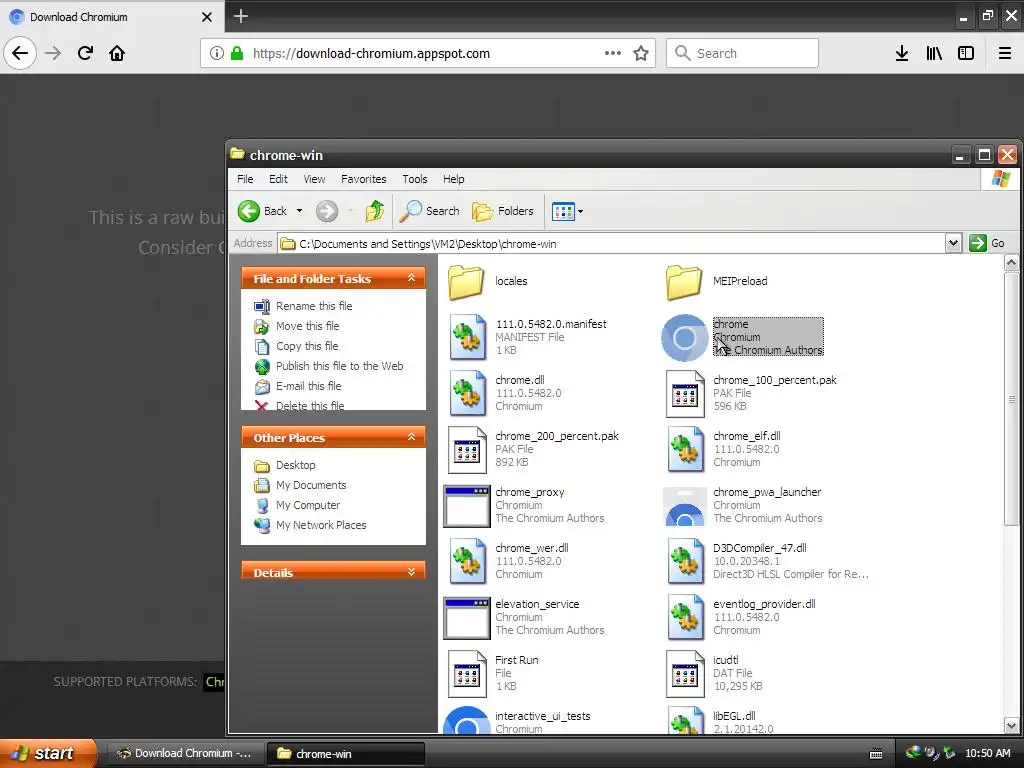Viewport: 1024px width, 768px height.
Task: Go to My Computer
Action: [x=308, y=505]
